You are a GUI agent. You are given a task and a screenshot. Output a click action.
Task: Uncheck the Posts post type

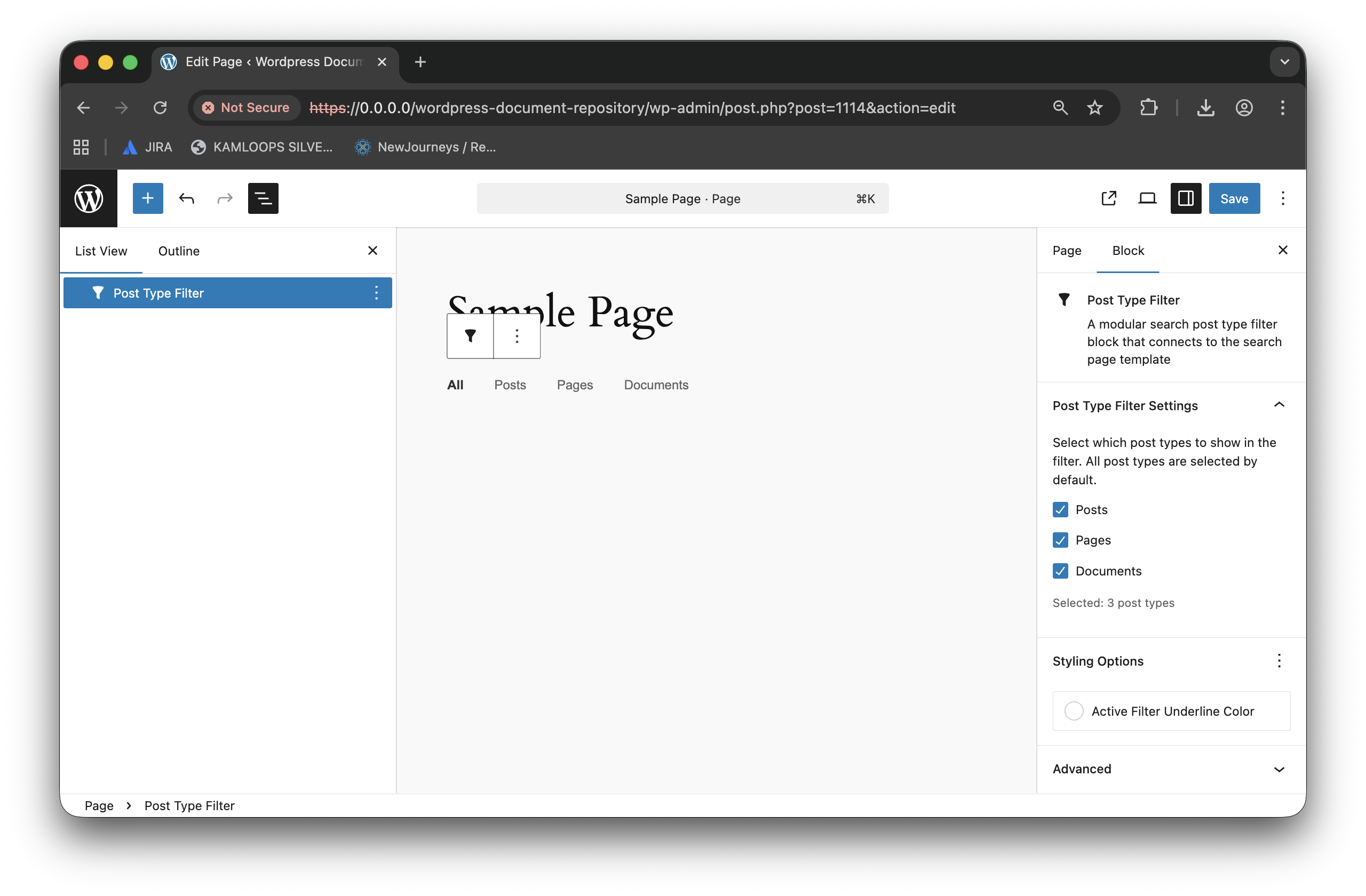point(1060,509)
